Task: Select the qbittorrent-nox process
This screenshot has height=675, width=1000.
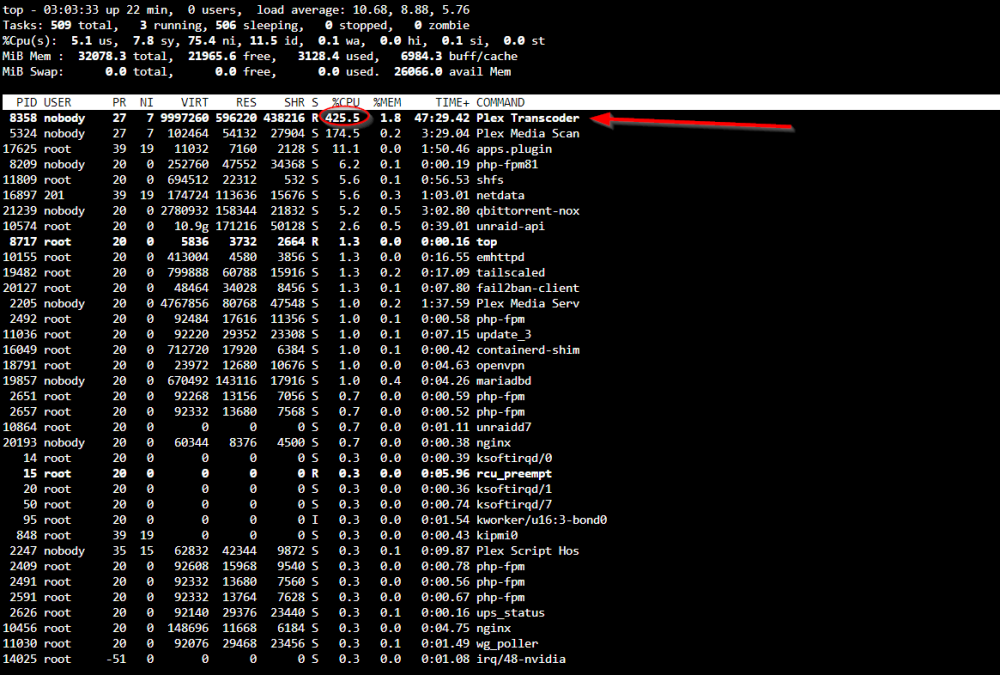Action: 527,211
